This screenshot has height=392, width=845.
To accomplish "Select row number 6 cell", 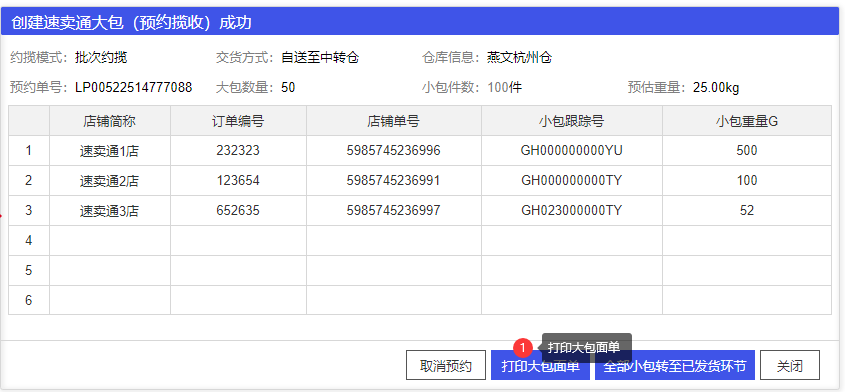I will 29,300.
